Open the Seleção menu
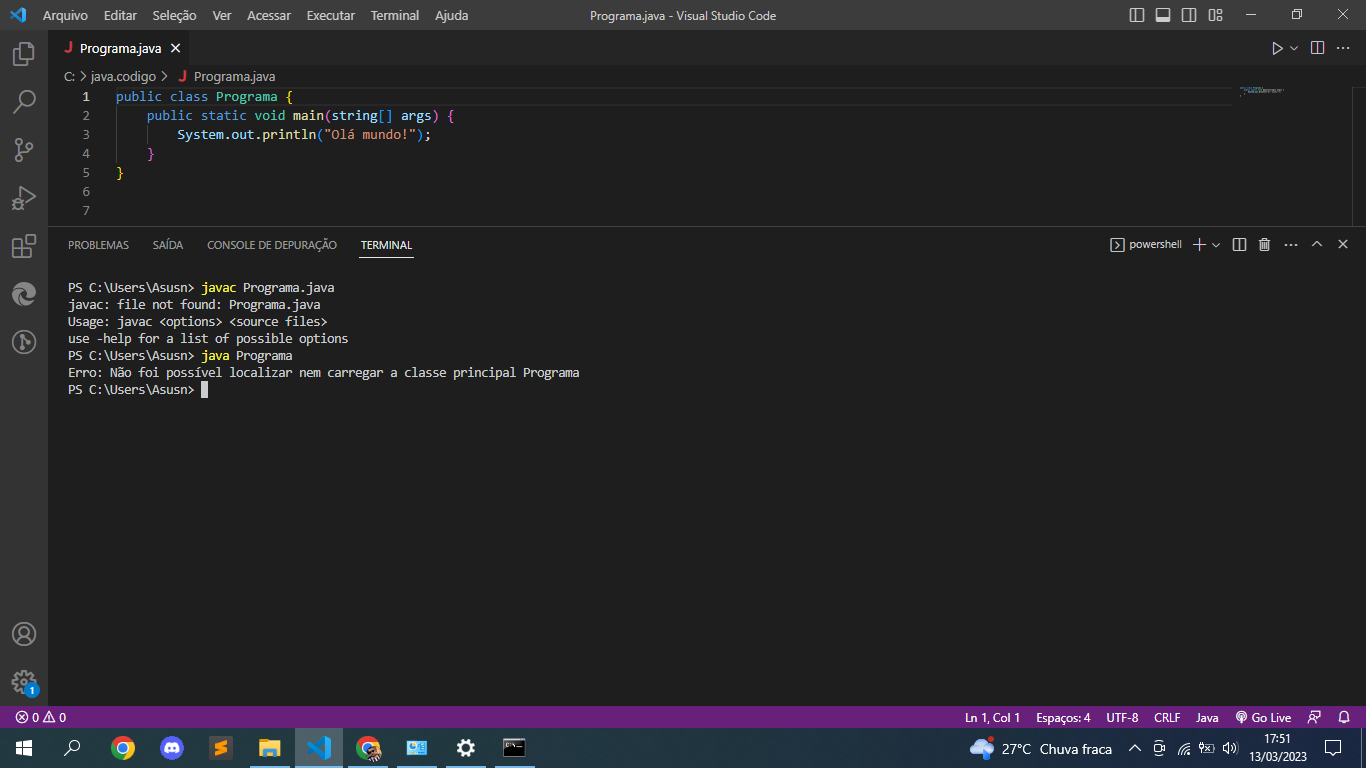Screen dimensions: 1366x768 (174, 15)
